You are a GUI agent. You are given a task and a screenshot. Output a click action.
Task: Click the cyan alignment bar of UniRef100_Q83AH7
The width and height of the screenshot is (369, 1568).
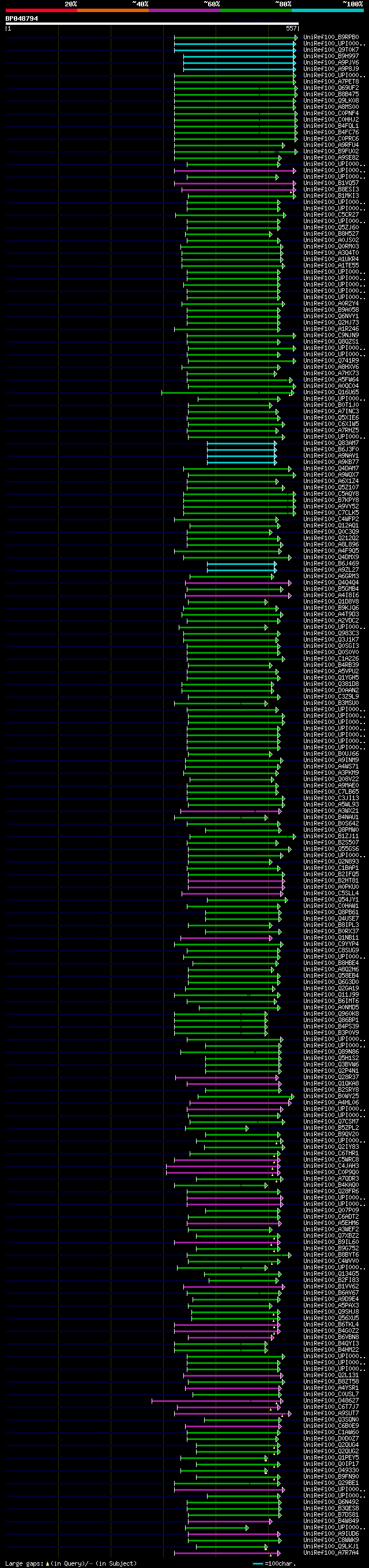point(242,443)
